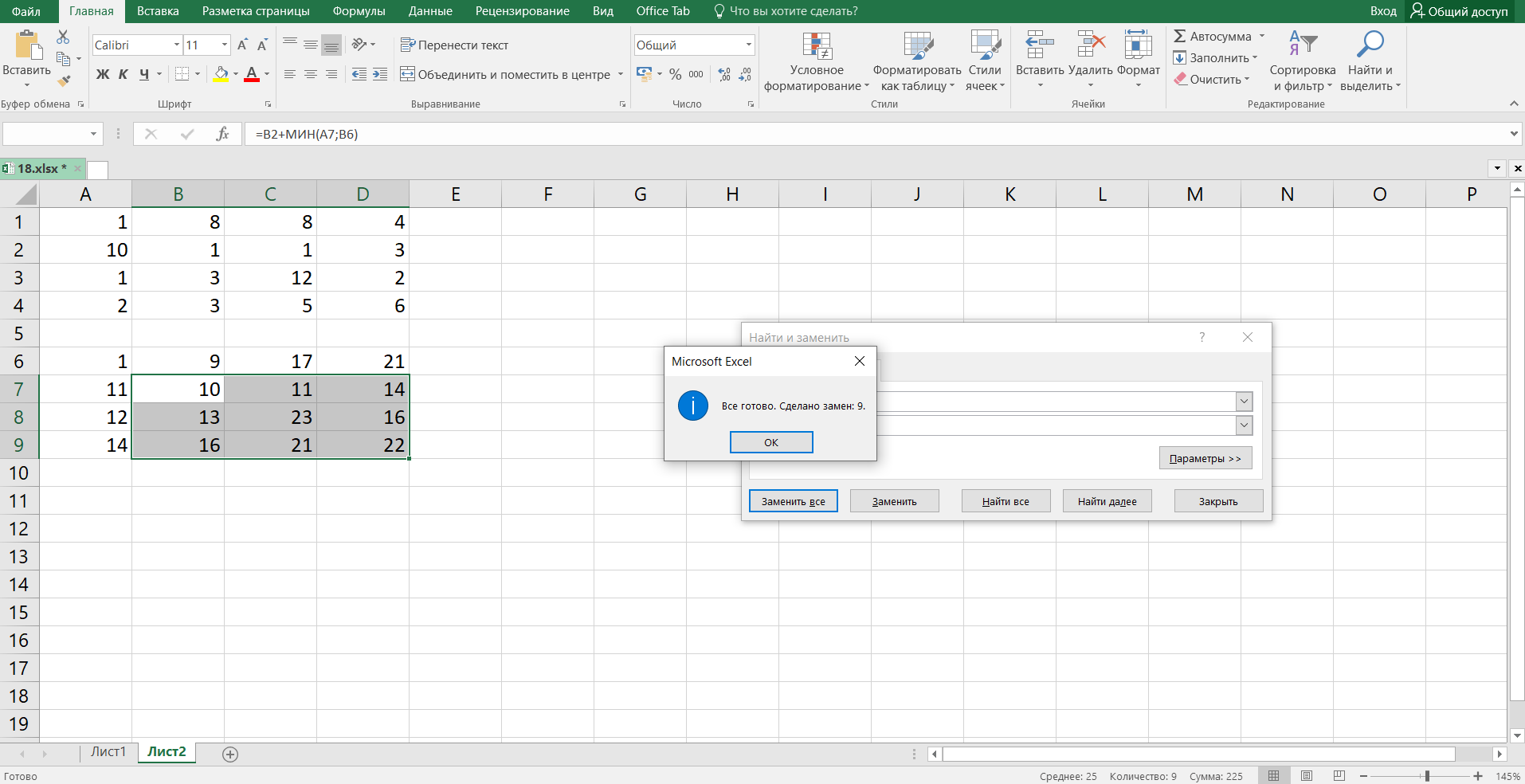Click the Cut scissors icon

63,37
